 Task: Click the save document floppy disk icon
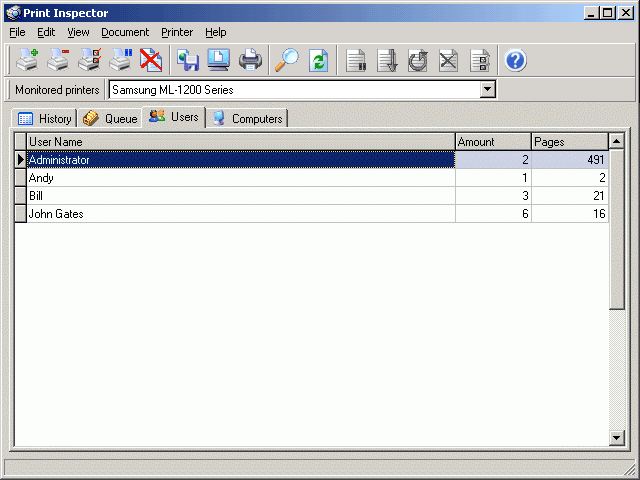click(188, 60)
